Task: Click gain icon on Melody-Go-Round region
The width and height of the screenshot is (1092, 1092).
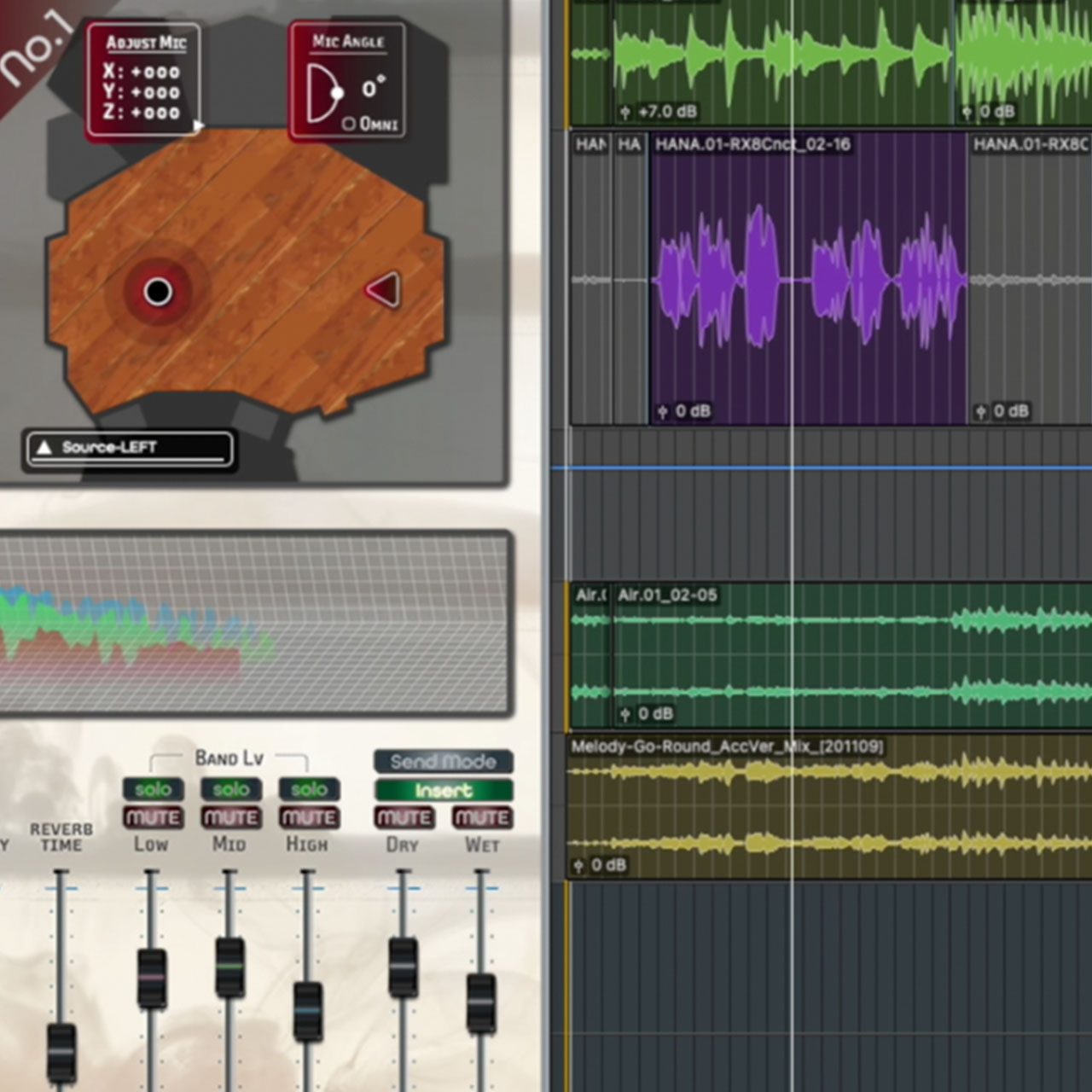Action: (x=578, y=866)
